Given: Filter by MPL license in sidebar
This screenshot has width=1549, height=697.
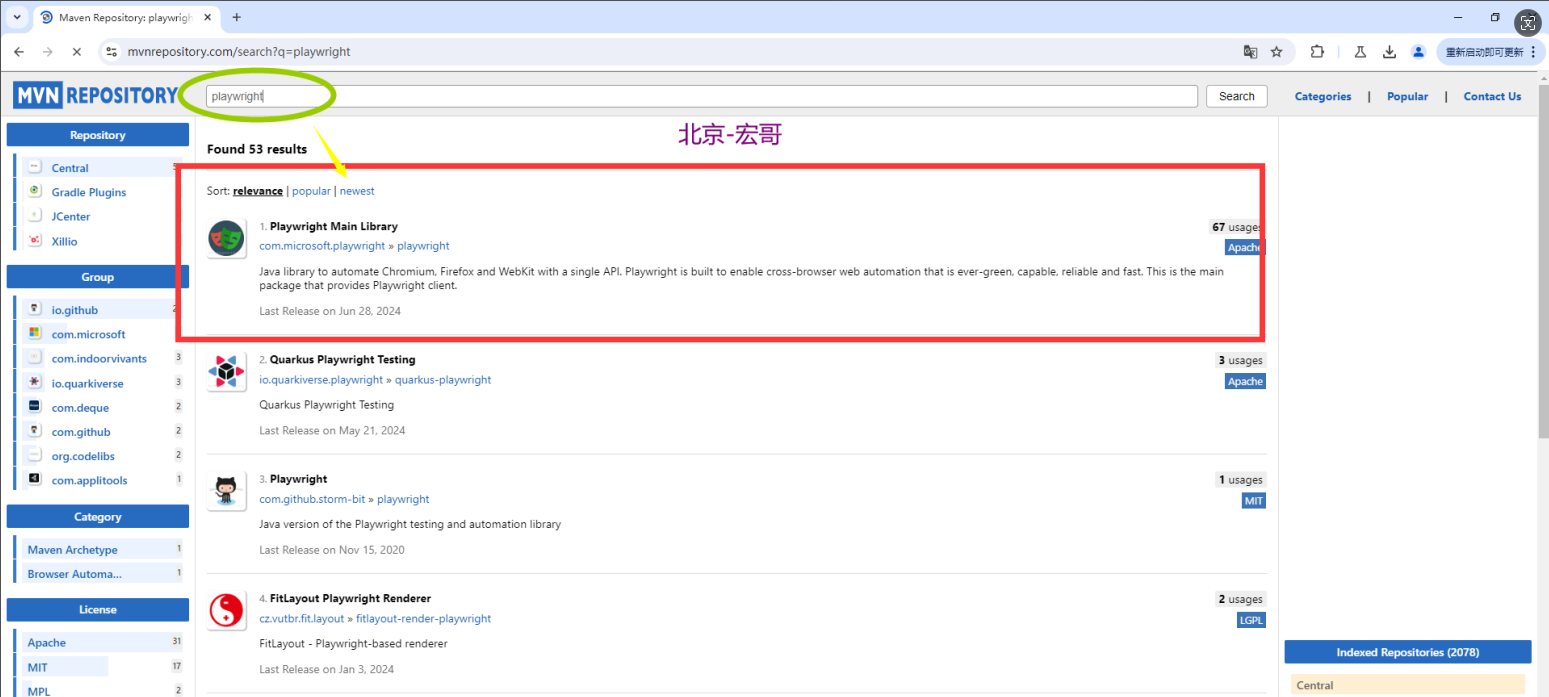Looking at the screenshot, I should [x=38, y=691].
